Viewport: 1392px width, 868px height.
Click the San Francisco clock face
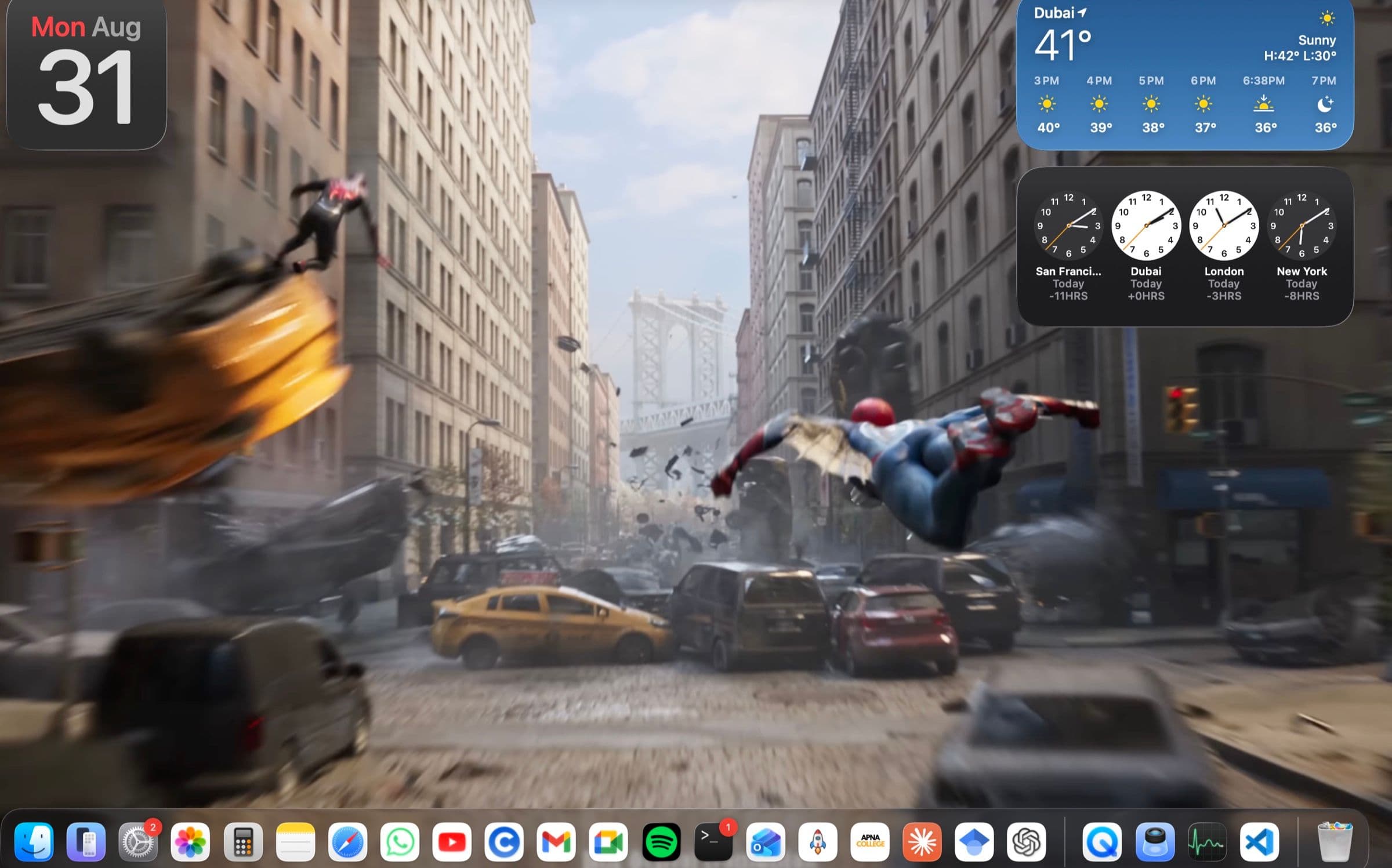tap(1068, 226)
